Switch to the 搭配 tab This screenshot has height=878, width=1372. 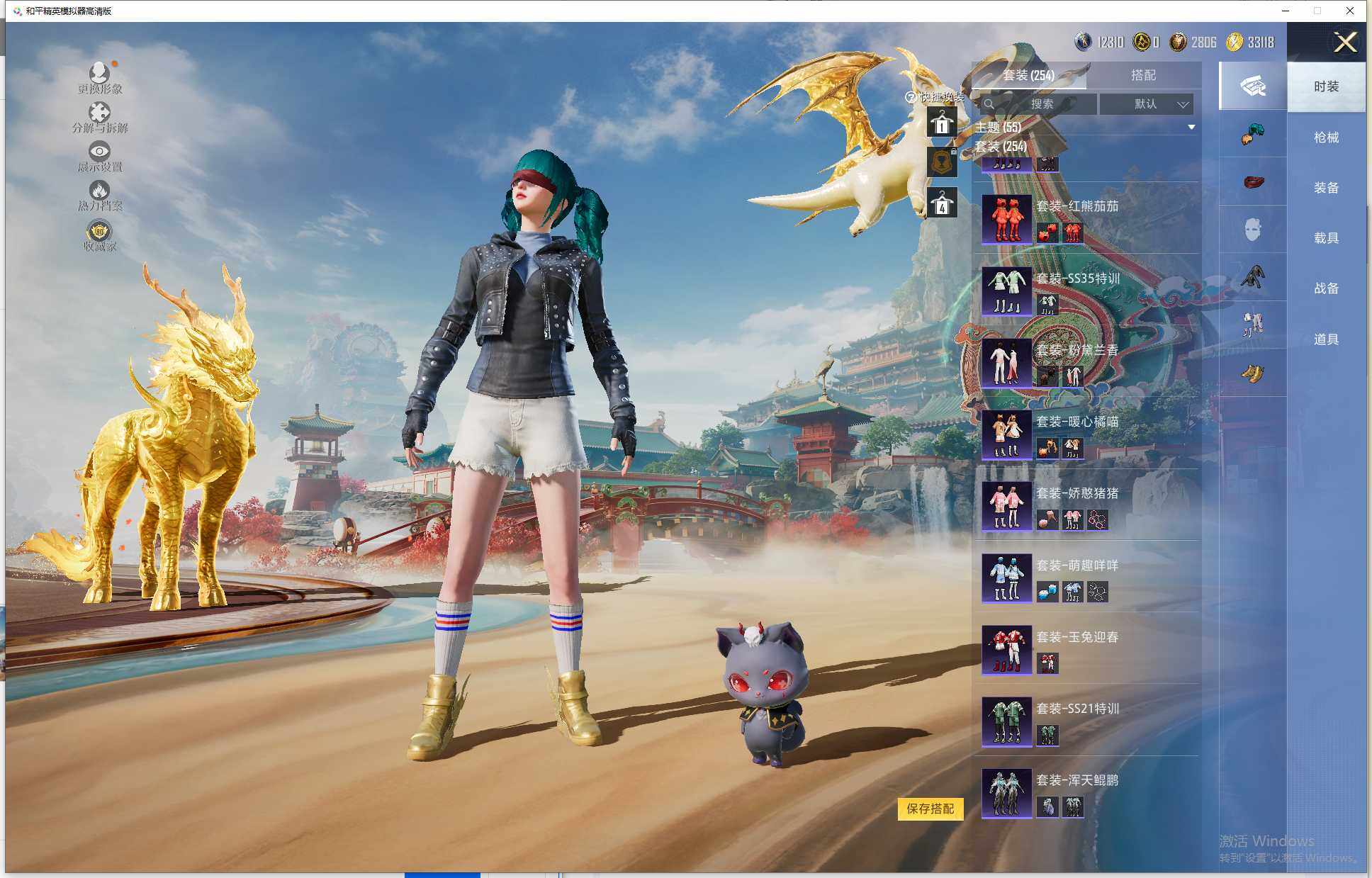pos(1142,75)
